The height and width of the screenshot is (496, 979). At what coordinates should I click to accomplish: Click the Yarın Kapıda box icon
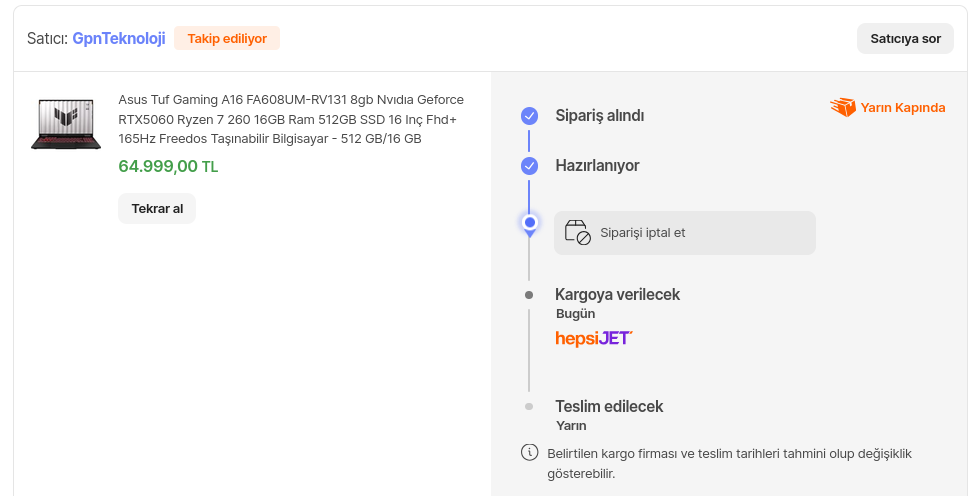[843, 107]
